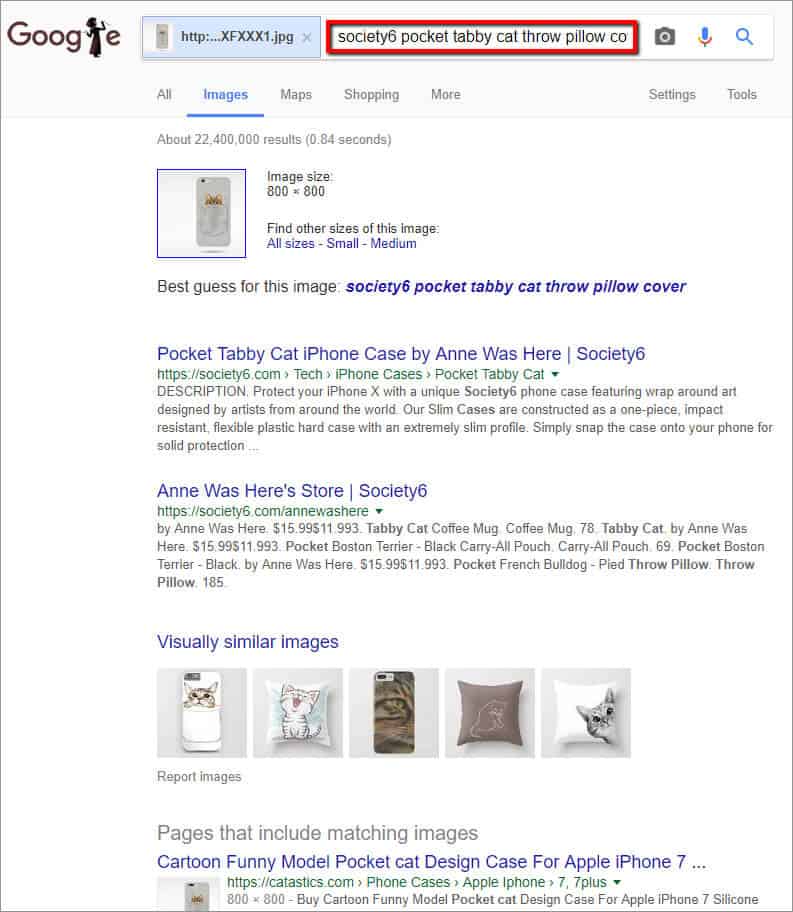
Task: Click the small phone case preview thumbnail
Action: tap(201, 213)
